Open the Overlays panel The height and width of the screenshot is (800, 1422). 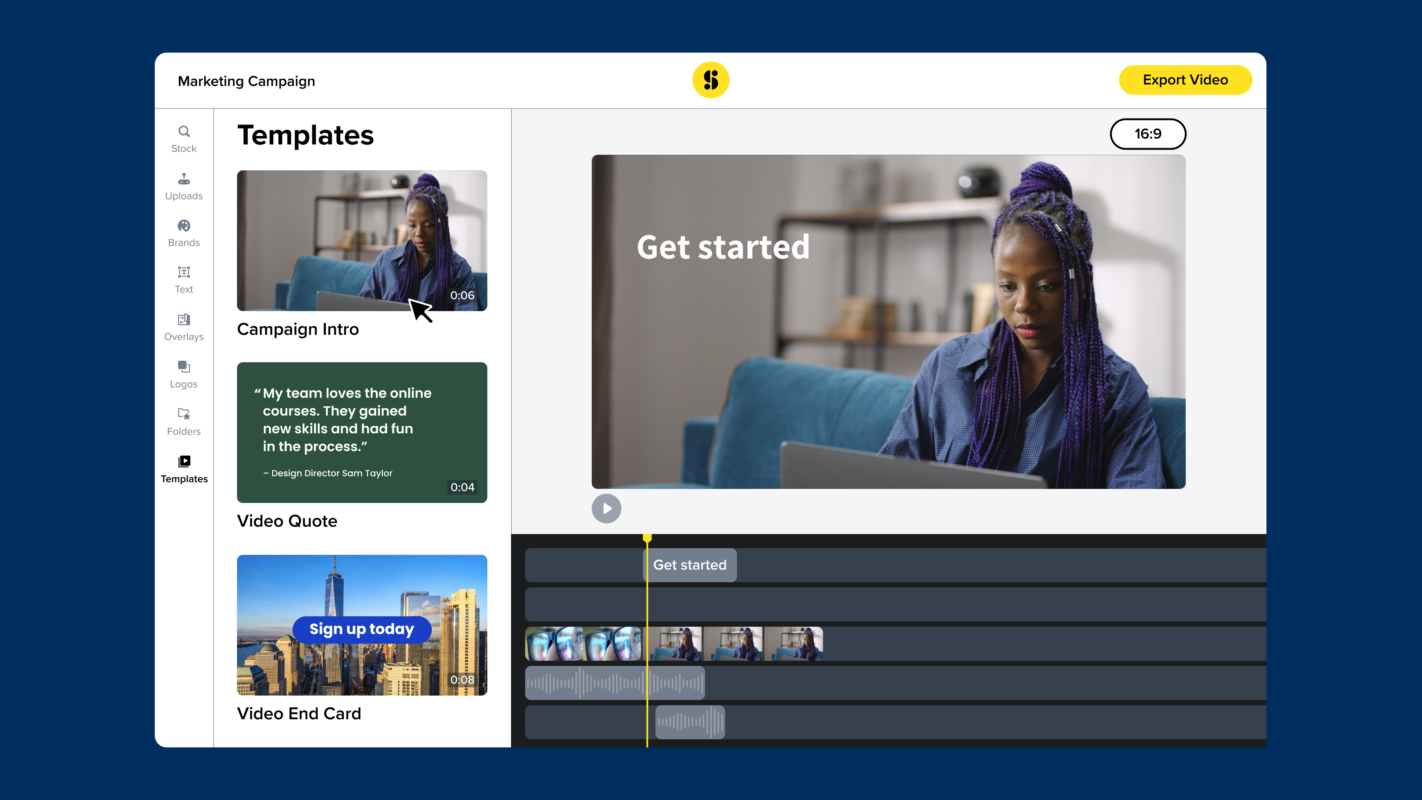tap(184, 326)
